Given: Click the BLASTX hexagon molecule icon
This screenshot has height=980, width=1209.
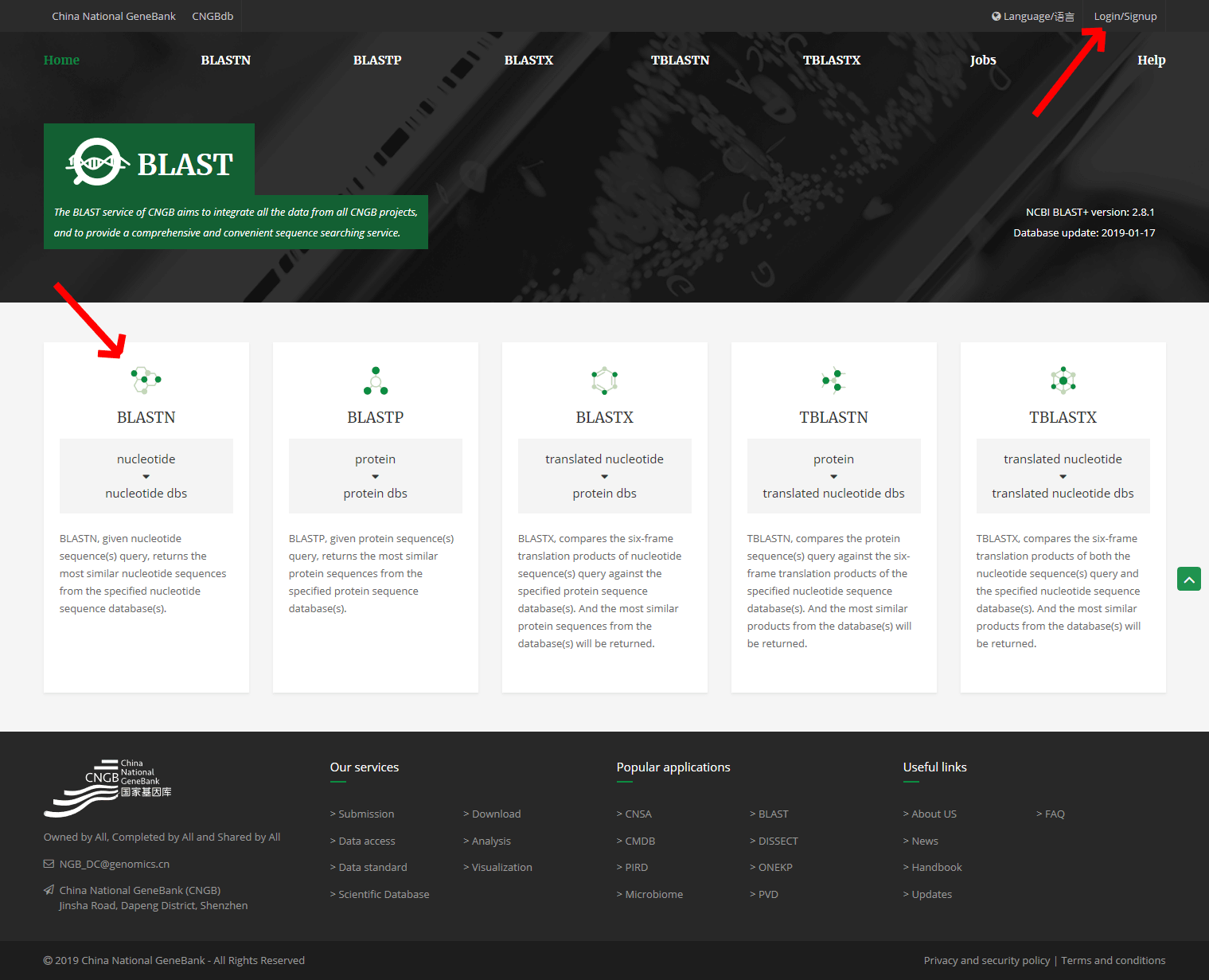Looking at the screenshot, I should [605, 381].
